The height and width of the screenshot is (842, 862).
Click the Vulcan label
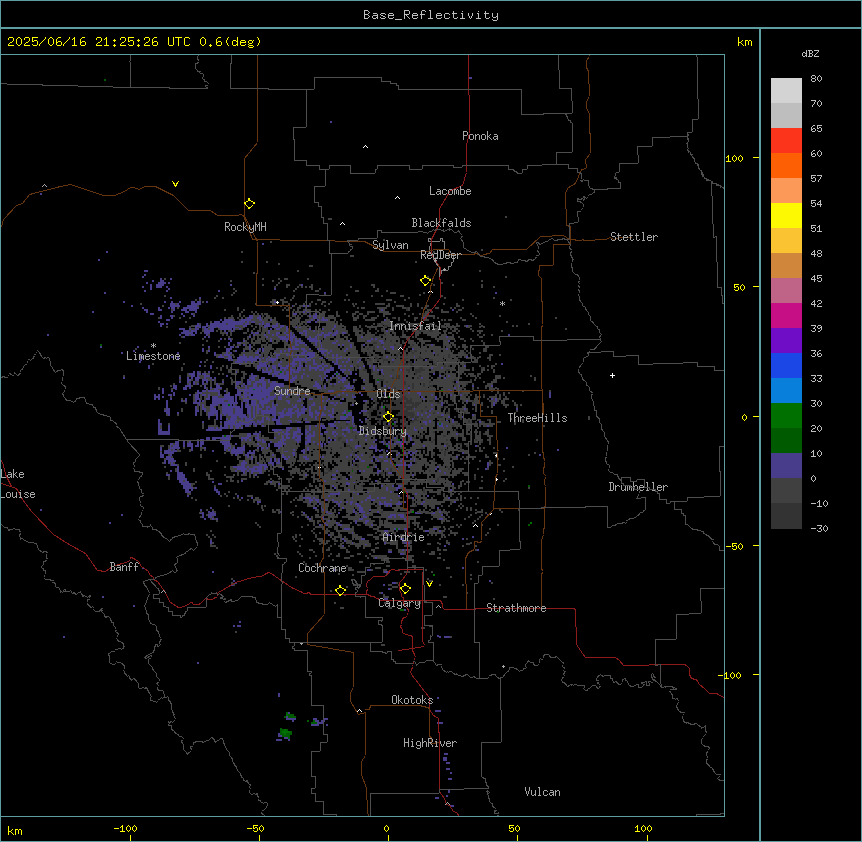pos(542,792)
